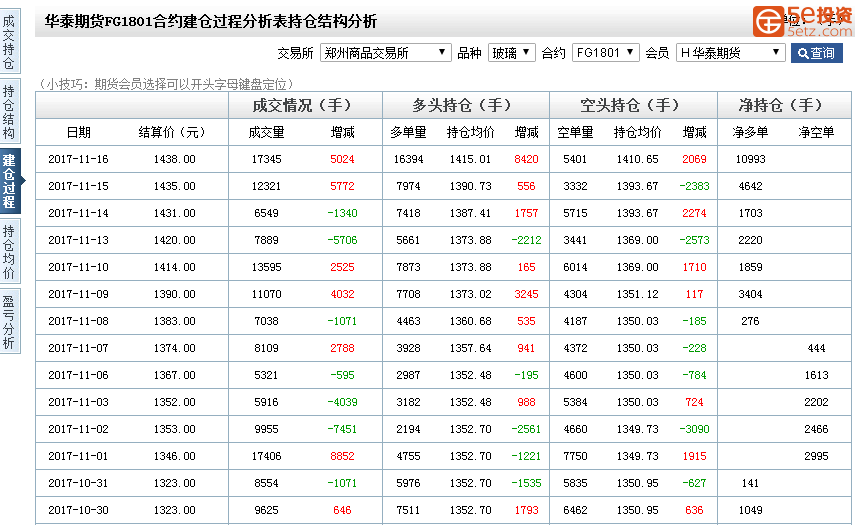Select the date cell 2017-11-02
Viewport: 860px width, 525px height.
click(78, 429)
